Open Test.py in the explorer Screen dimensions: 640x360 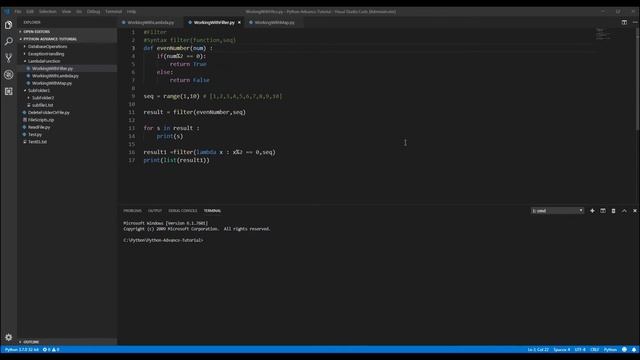point(67,134)
